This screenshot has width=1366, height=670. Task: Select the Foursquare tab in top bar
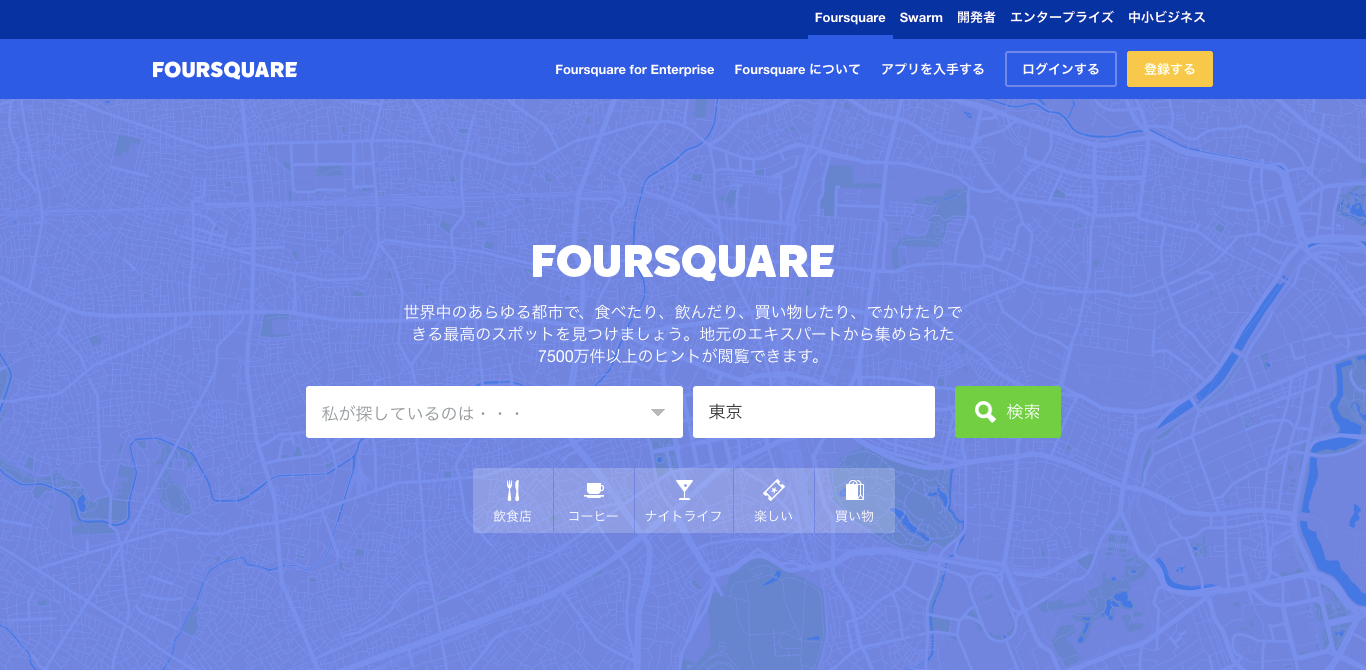click(850, 18)
